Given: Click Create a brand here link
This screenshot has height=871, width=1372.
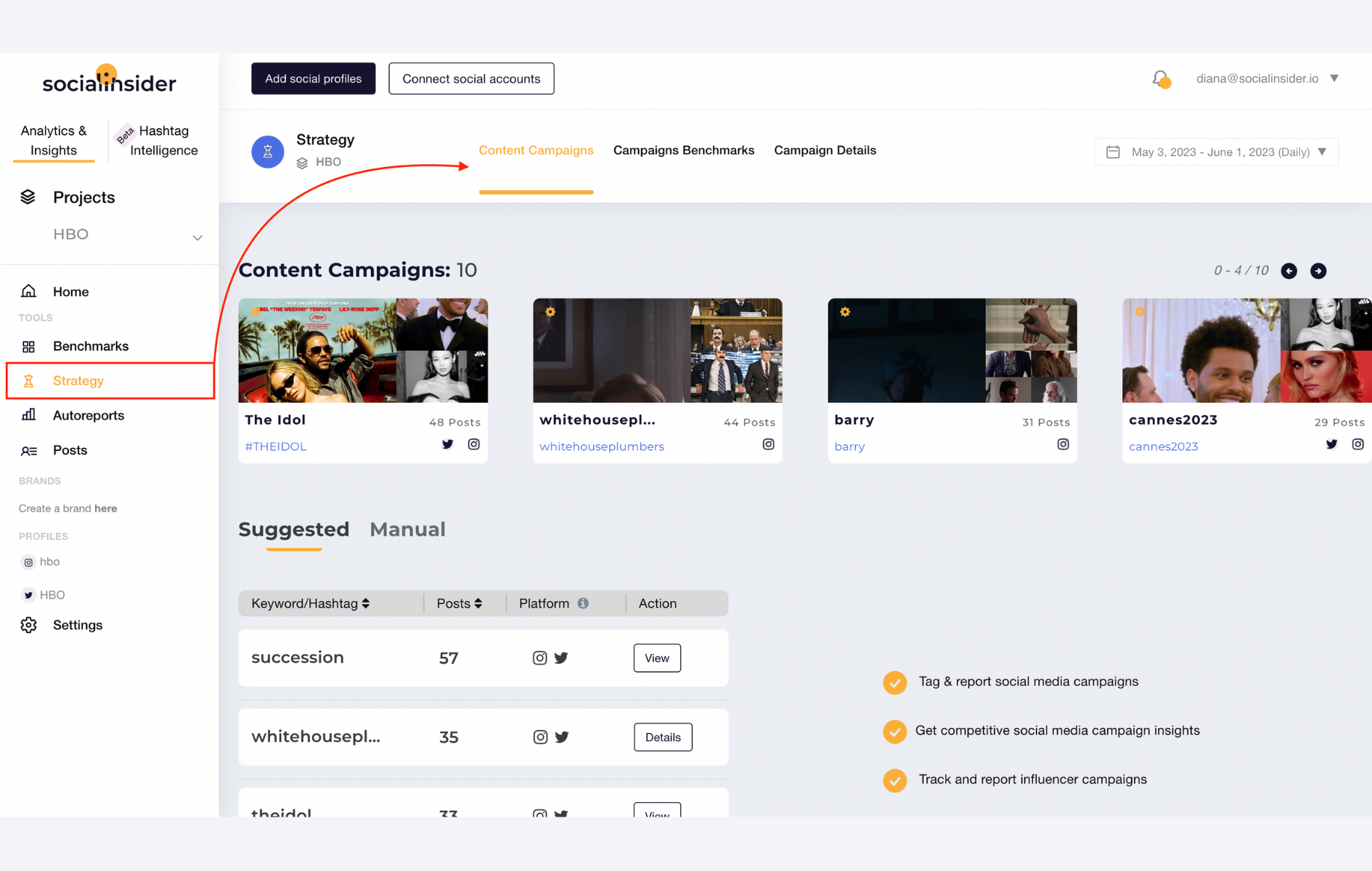Looking at the screenshot, I should click(68, 508).
